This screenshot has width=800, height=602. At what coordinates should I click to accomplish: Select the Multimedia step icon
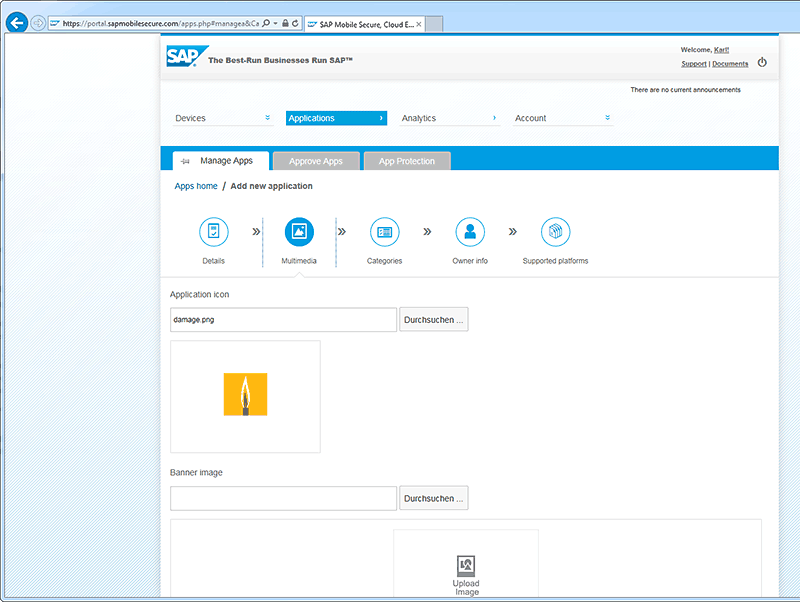[x=299, y=232]
